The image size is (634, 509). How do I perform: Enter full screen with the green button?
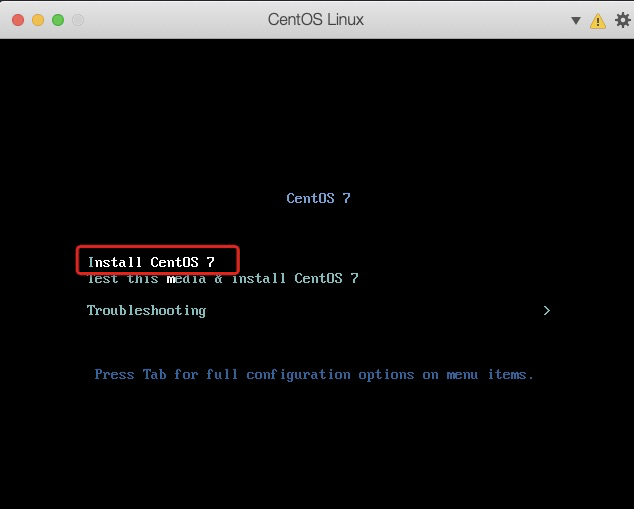pos(58,20)
